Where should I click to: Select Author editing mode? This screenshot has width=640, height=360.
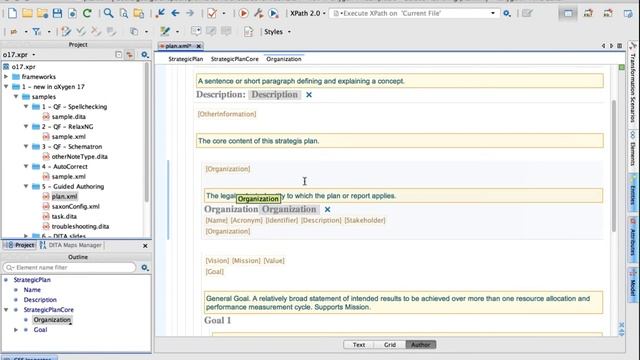[421, 345]
